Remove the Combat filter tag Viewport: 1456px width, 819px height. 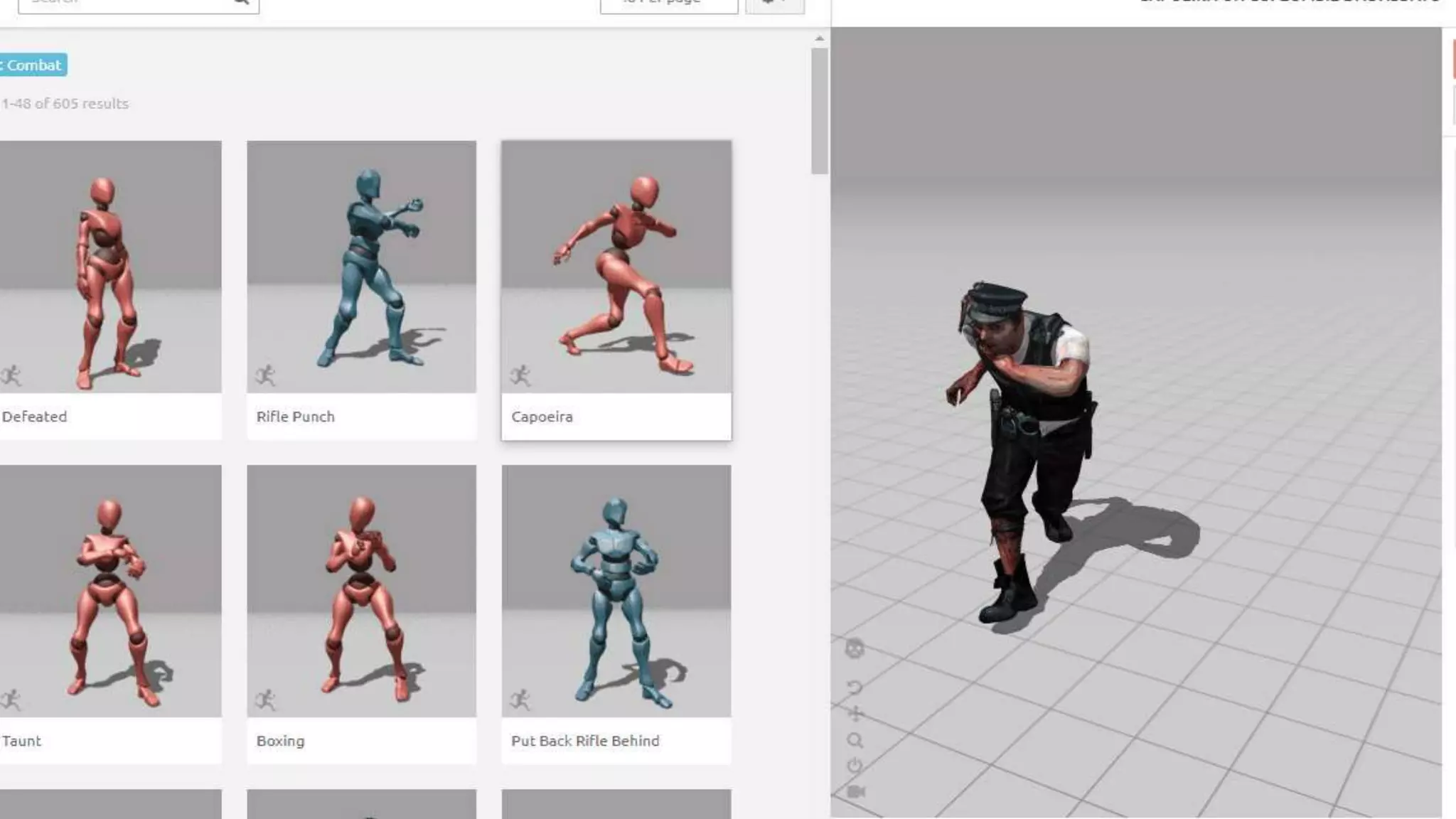coord(1,65)
